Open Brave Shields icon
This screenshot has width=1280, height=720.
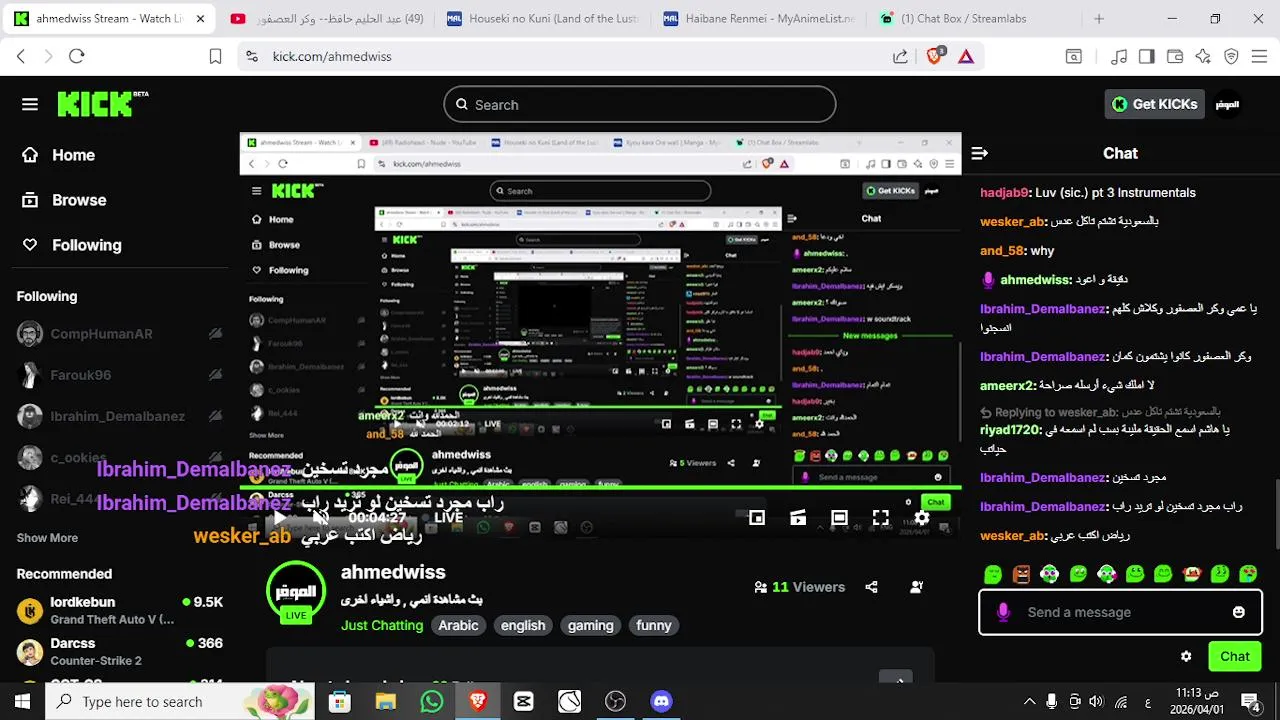935,57
